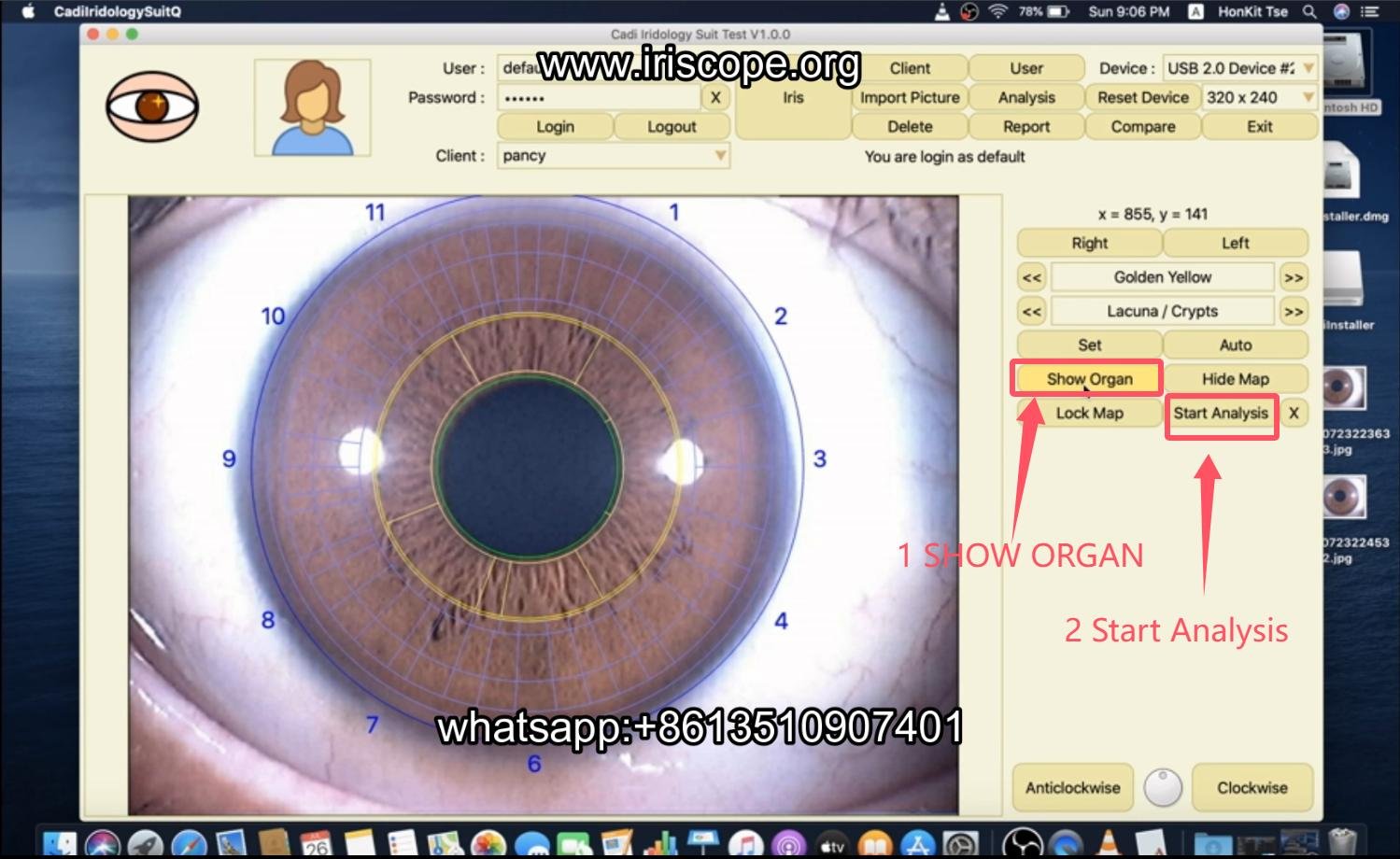Screen dimensions: 1400x859
Task: Select the Left eye option
Action: (1235, 243)
